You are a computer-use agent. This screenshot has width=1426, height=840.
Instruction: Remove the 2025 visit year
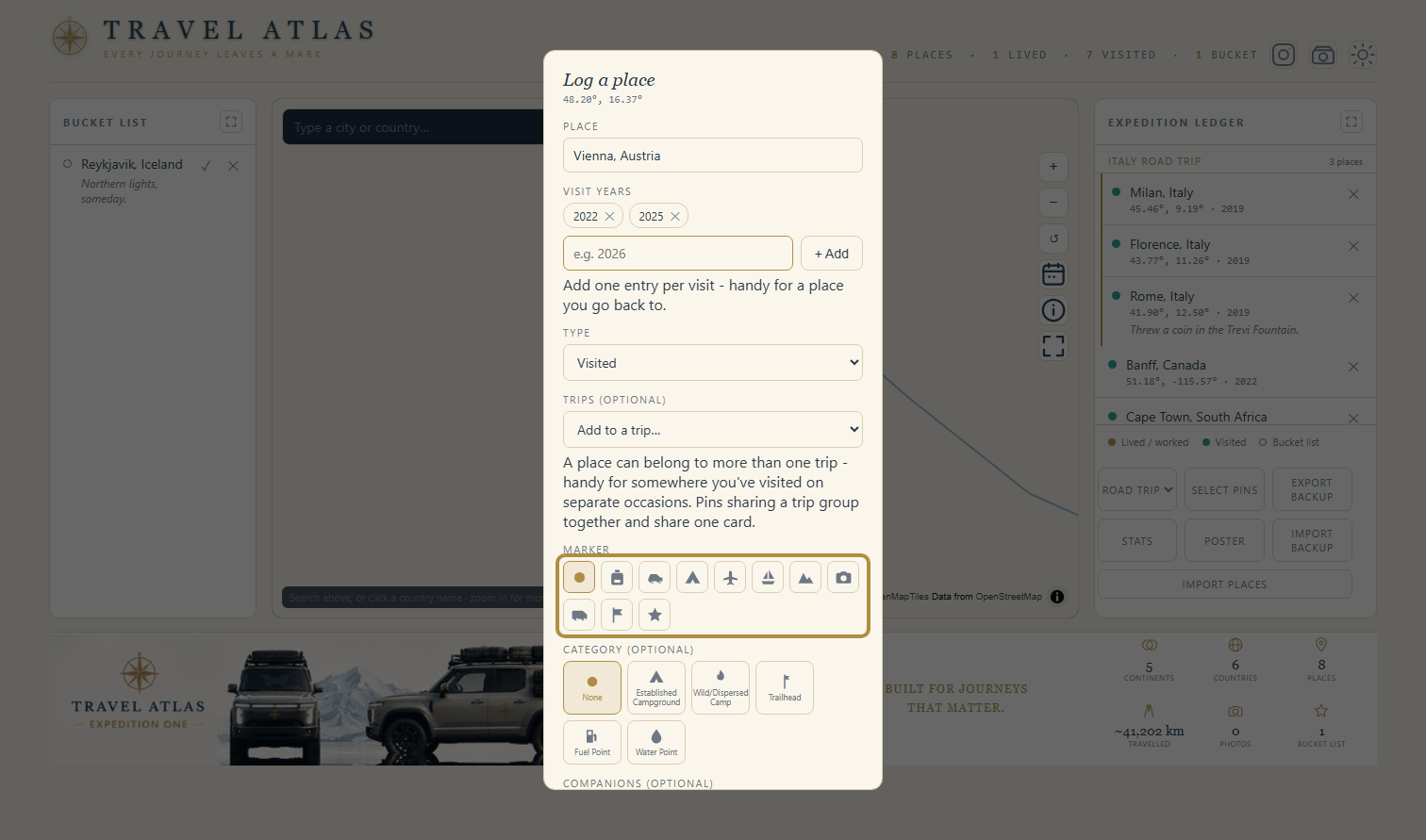coord(674,216)
